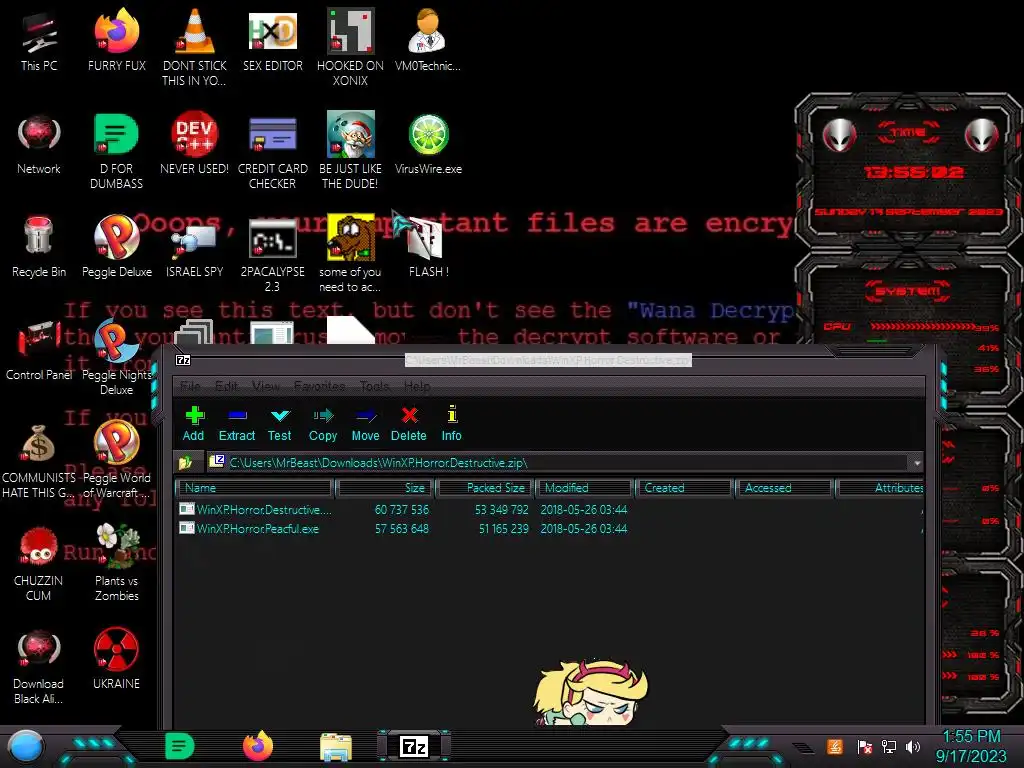
Task: Select This PC desktop icon
Action: 39,41
